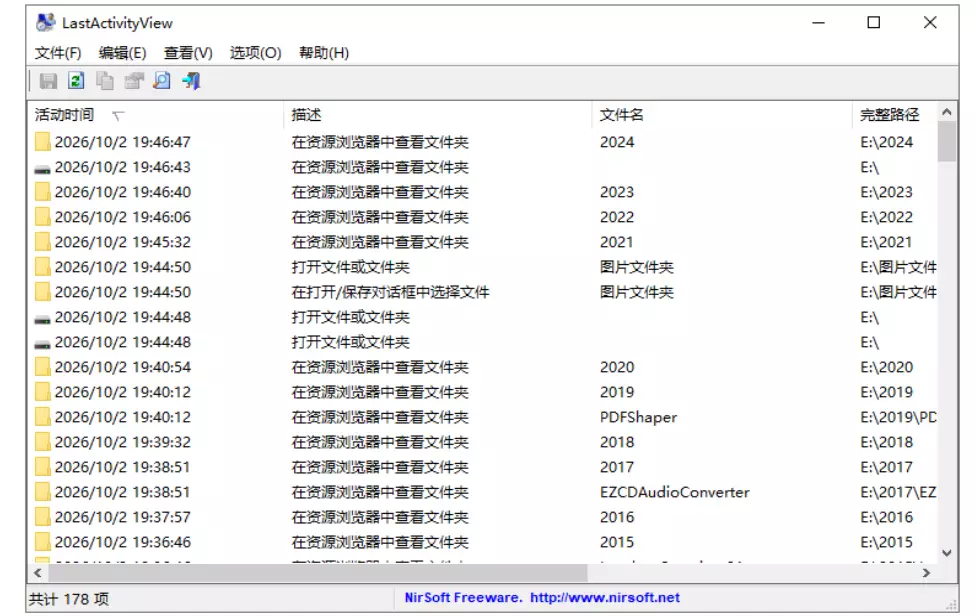Click the folder icon of the 19:37:57 row

click(42, 517)
